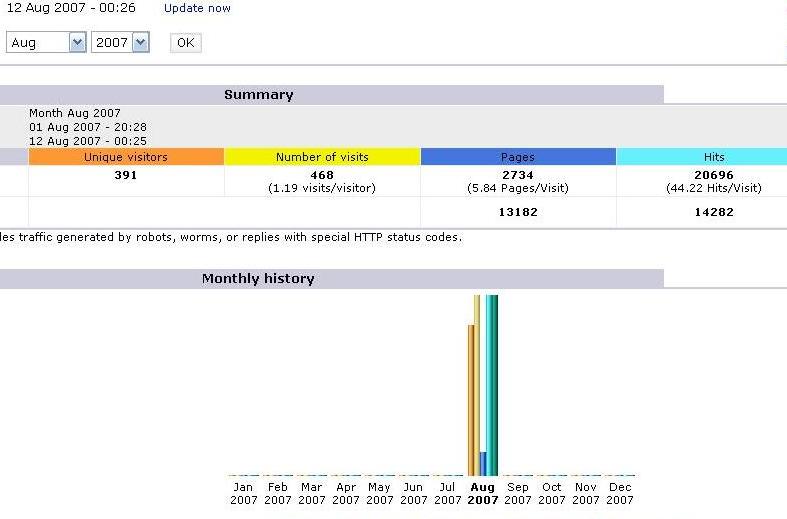Click the 'Sep 2007' chart label
This screenshot has width=787, height=519.
coord(518,494)
